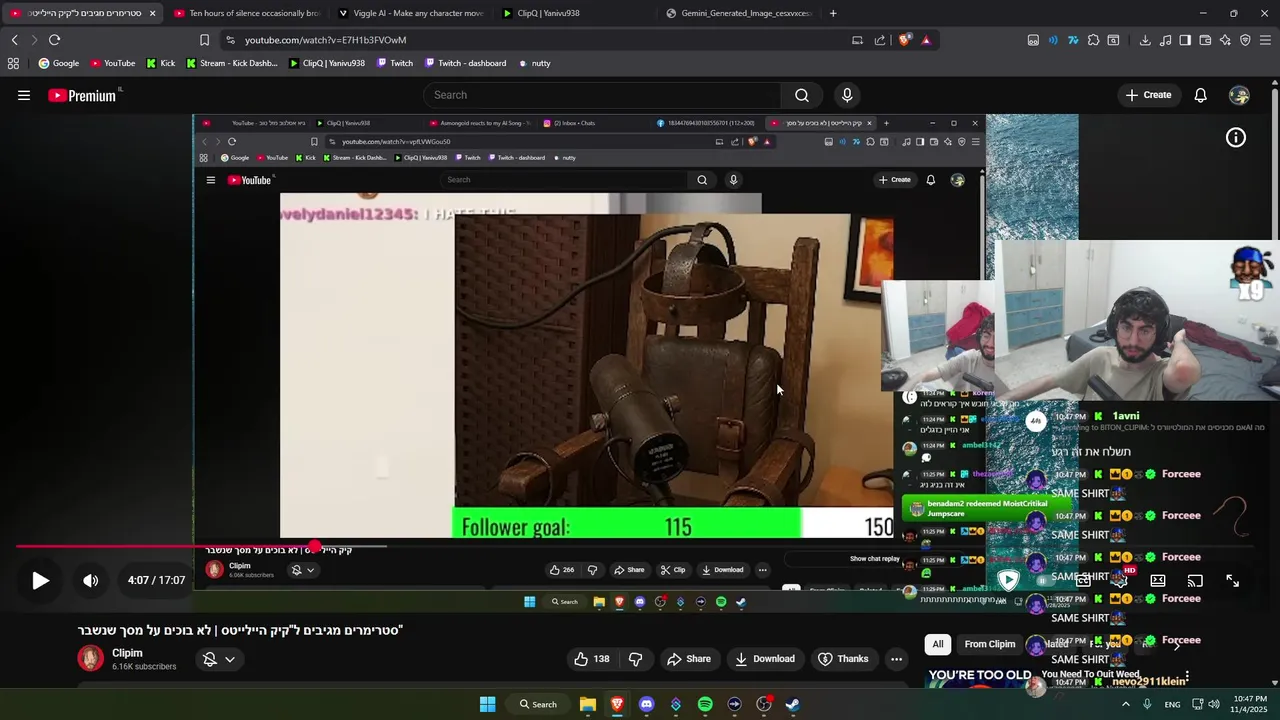Open the apps grid in bookmarks bar
Screen dimensions: 1280x720
tap(13, 63)
